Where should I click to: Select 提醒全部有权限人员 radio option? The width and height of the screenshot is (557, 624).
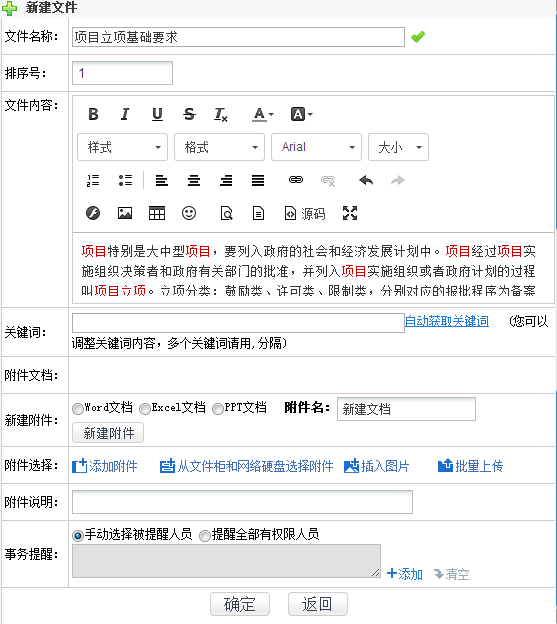pos(204,536)
